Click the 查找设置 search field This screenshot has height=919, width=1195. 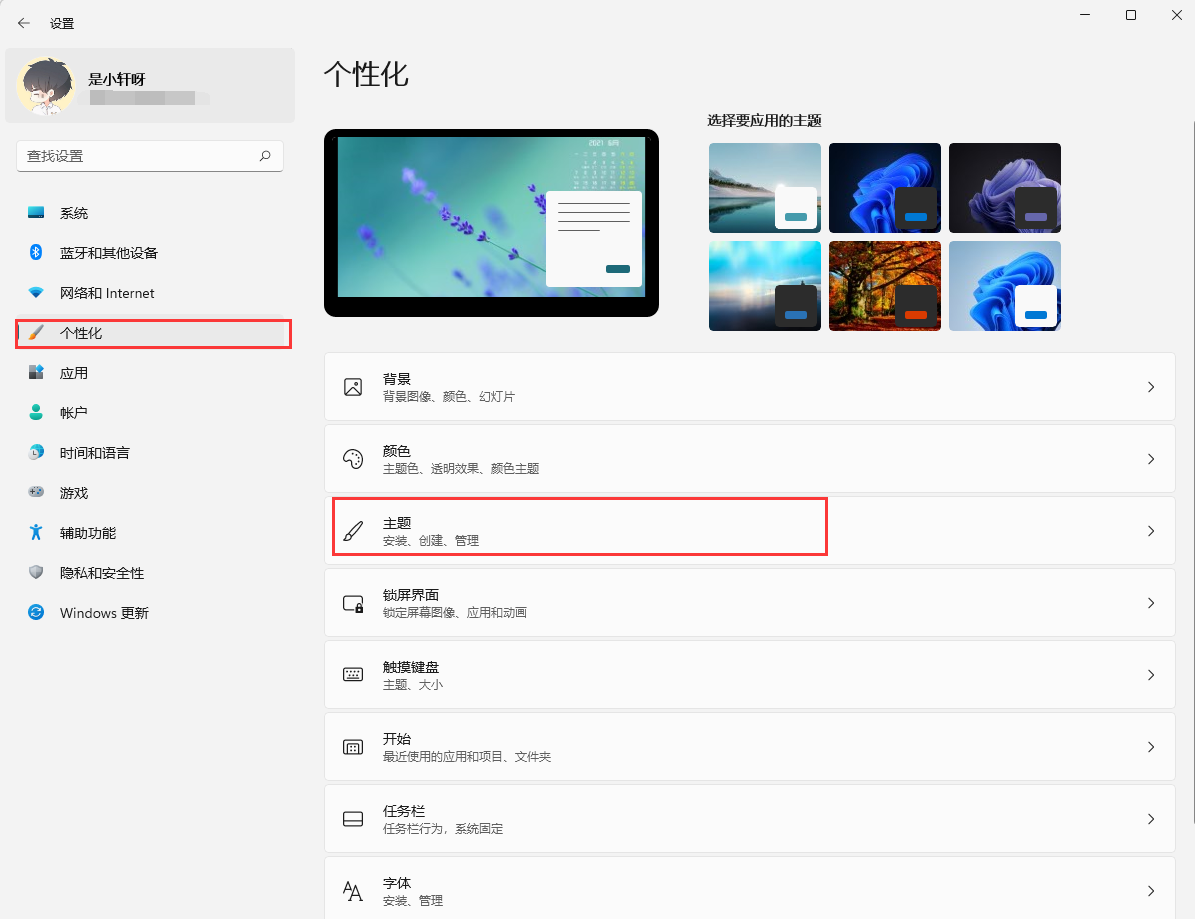click(135, 156)
